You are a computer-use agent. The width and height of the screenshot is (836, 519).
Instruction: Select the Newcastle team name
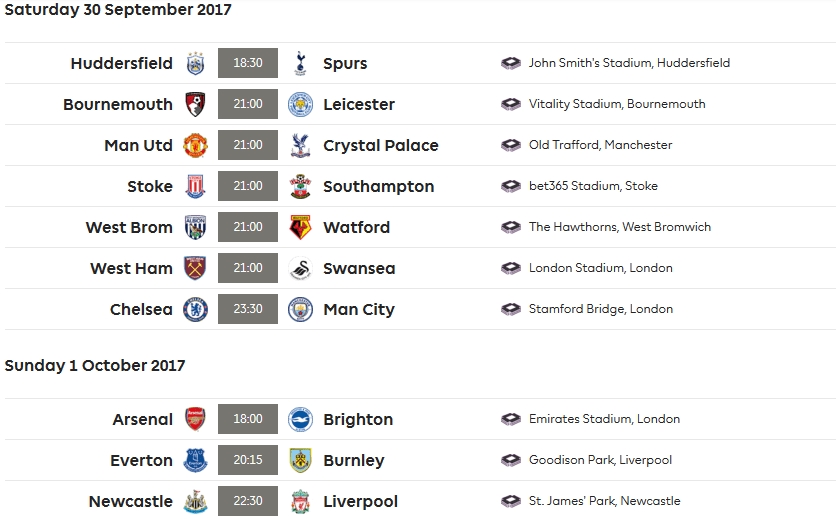(x=130, y=501)
